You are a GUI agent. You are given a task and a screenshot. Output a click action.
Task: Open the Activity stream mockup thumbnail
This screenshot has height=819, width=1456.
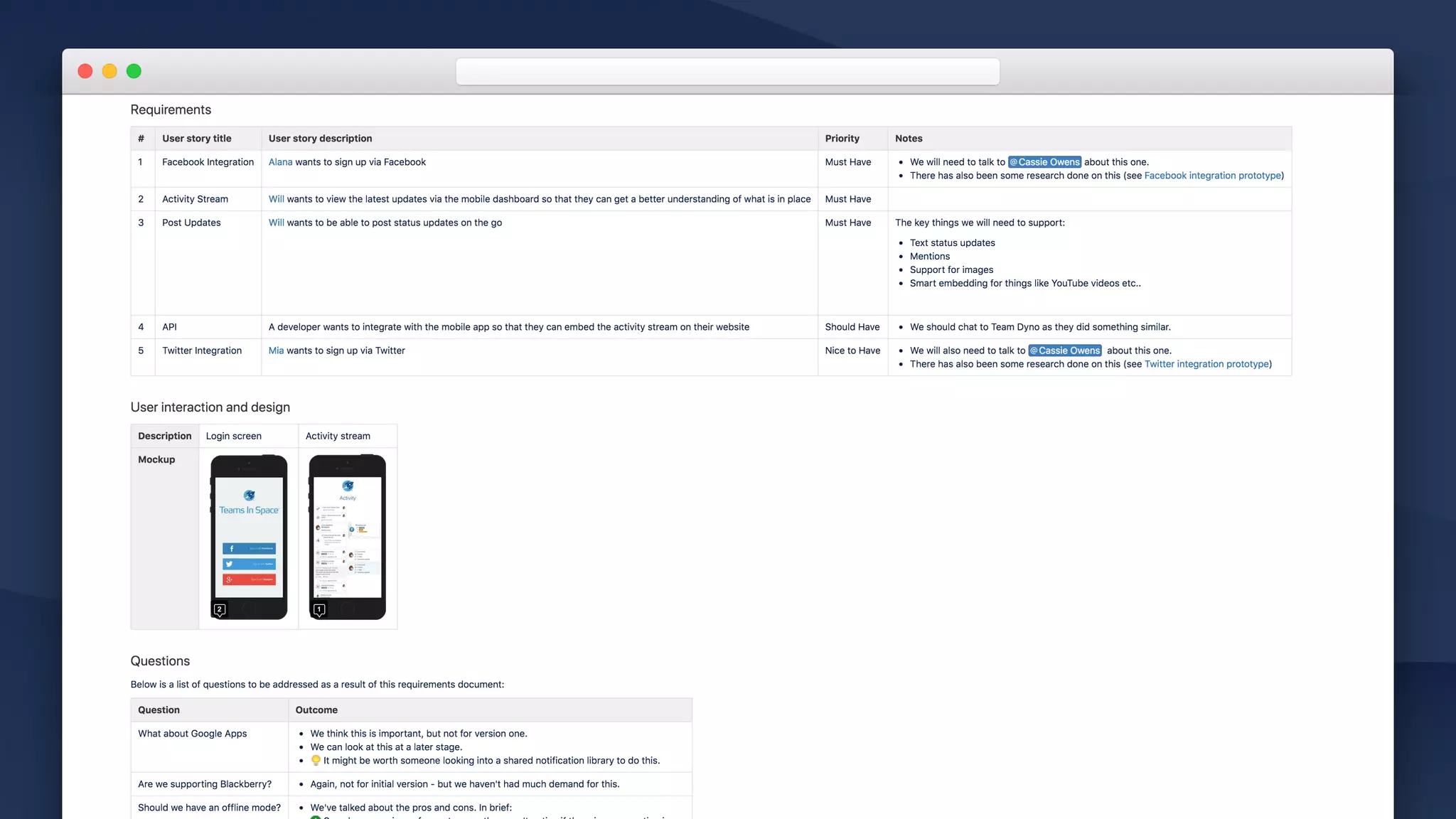(348, 537)
